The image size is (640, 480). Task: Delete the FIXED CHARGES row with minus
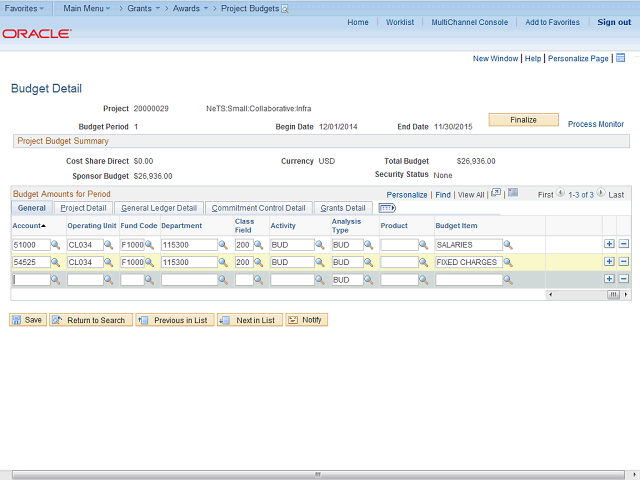624,262
